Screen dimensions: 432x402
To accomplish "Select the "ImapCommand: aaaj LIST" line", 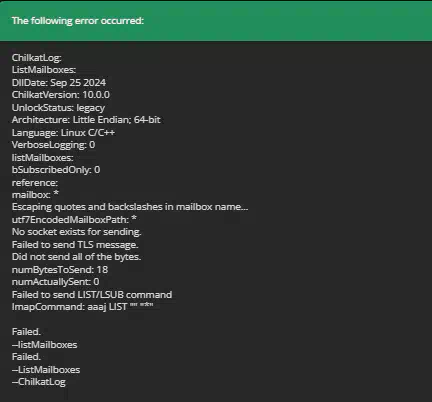I will tap(83, 307).
